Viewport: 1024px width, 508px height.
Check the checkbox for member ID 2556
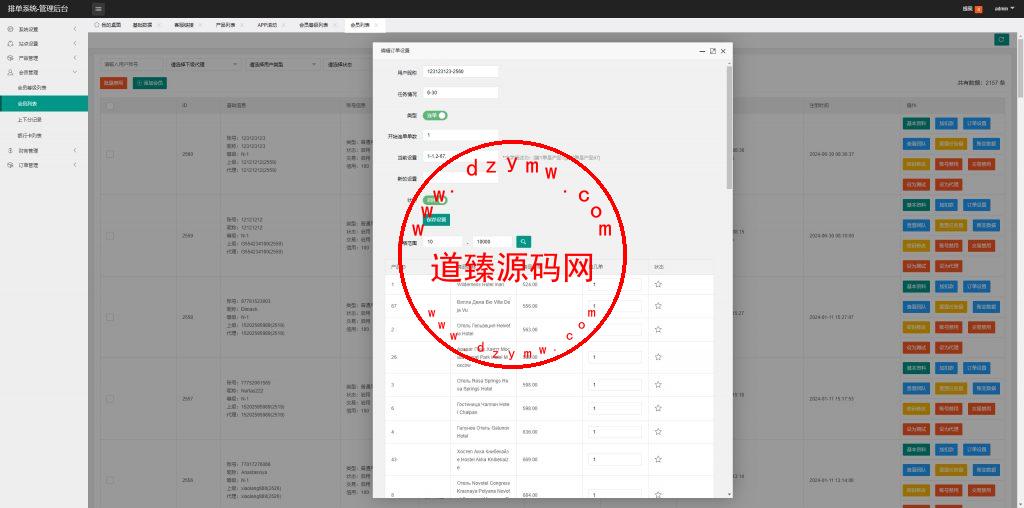point(110,480)
